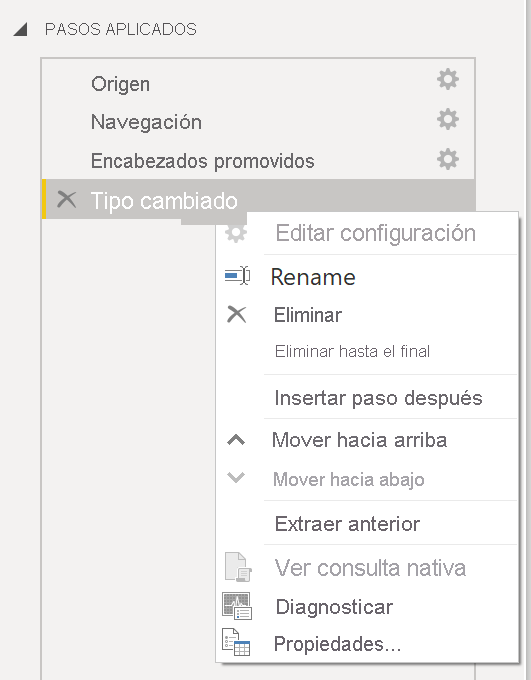
Task: Delete step using X beside Tipo cambiado
Action: click(x=66, y=200)
